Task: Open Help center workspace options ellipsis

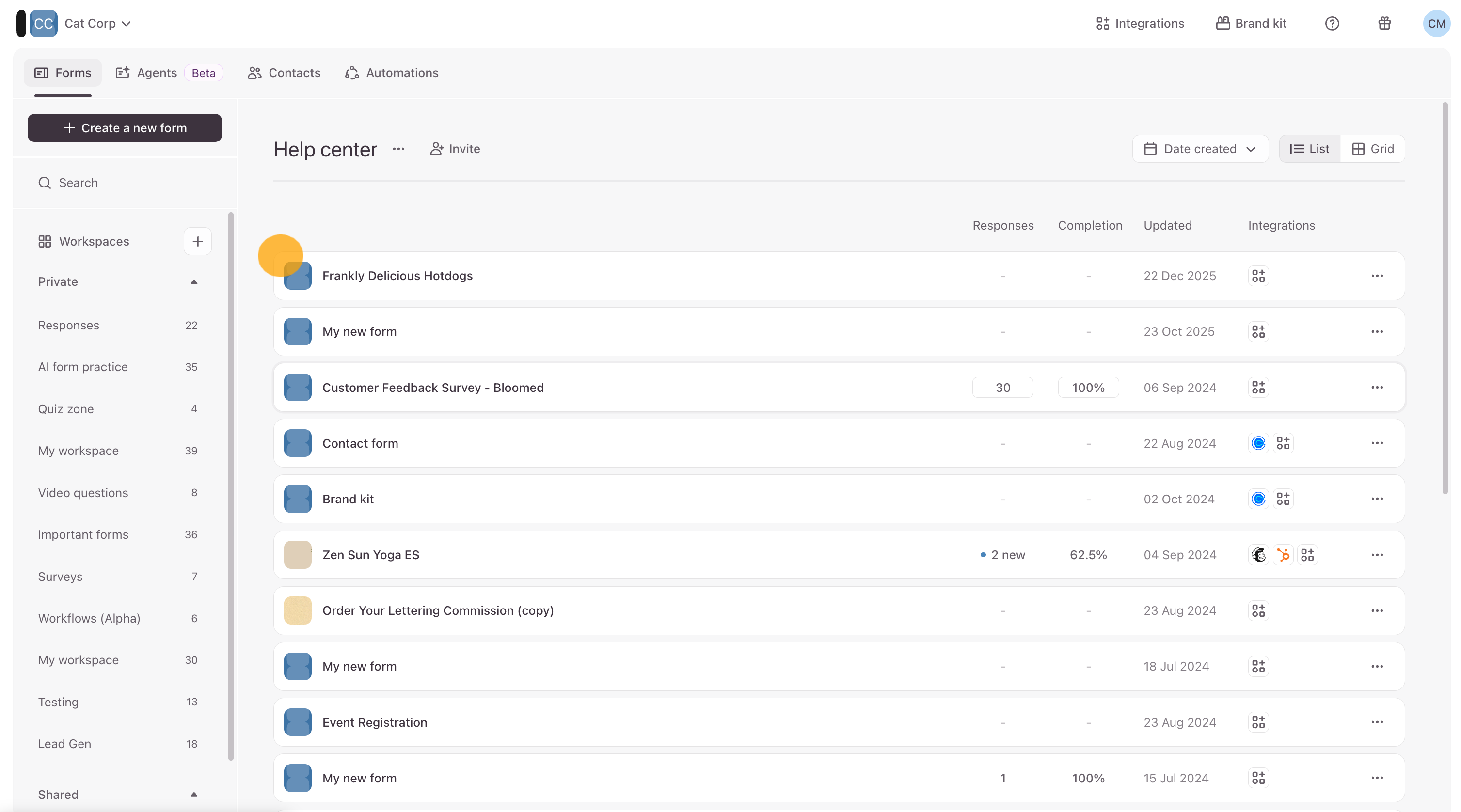Action: (398, 149)
